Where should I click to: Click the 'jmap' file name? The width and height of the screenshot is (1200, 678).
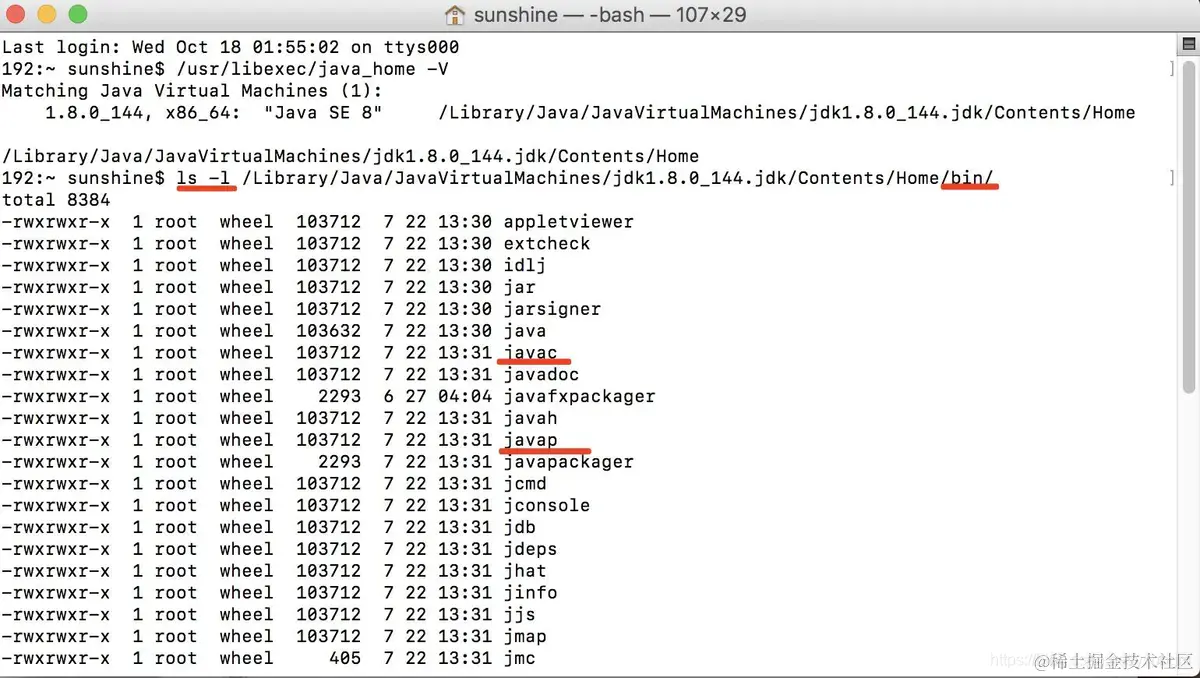[525, 637]
